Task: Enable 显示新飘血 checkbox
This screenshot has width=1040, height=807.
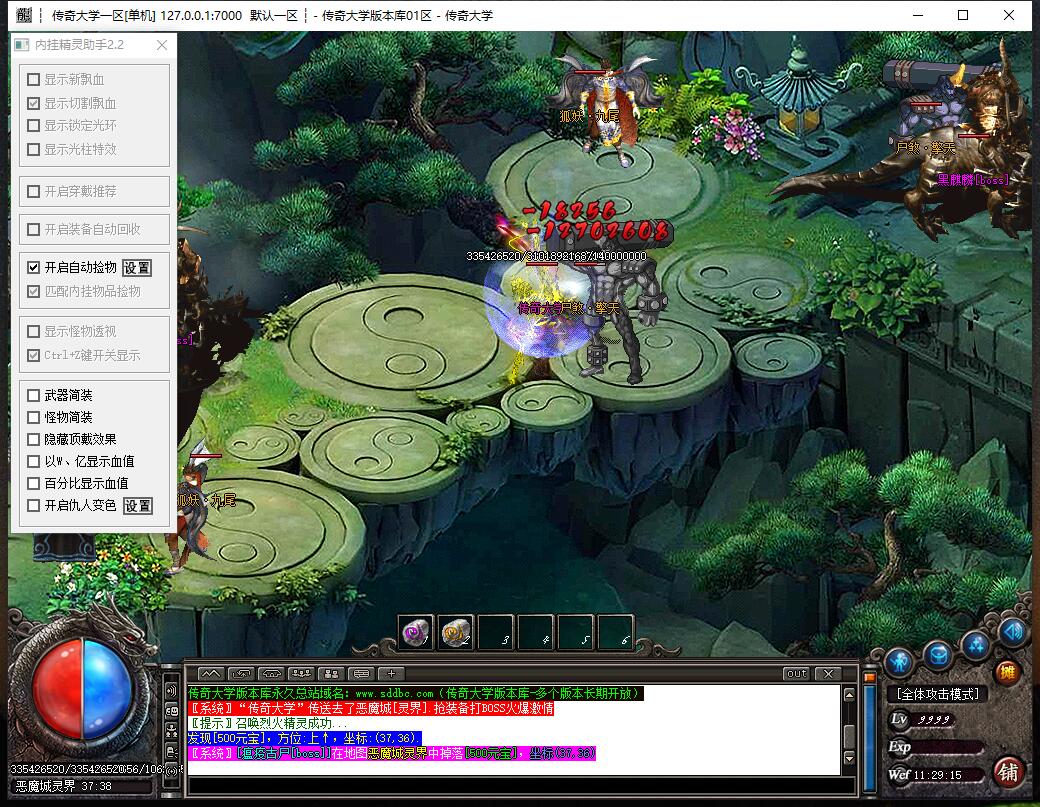Action: [33, 80]
